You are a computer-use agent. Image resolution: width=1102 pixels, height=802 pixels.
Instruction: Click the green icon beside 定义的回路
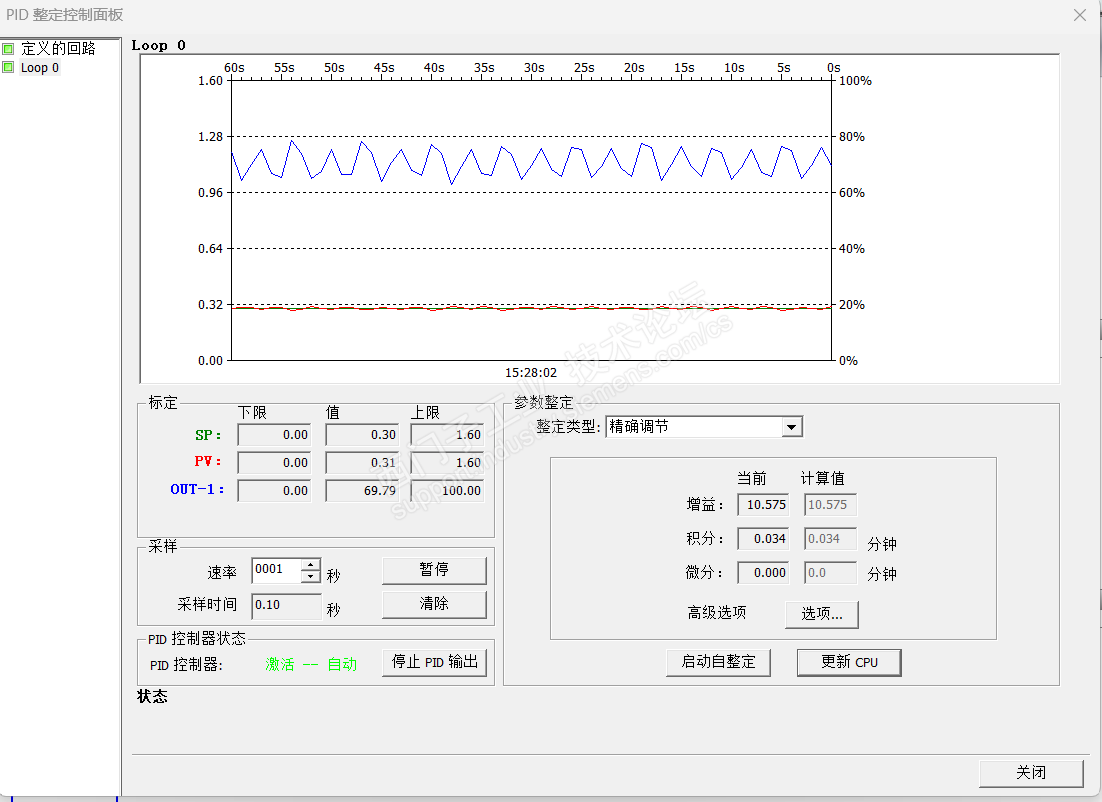point(8,48)
